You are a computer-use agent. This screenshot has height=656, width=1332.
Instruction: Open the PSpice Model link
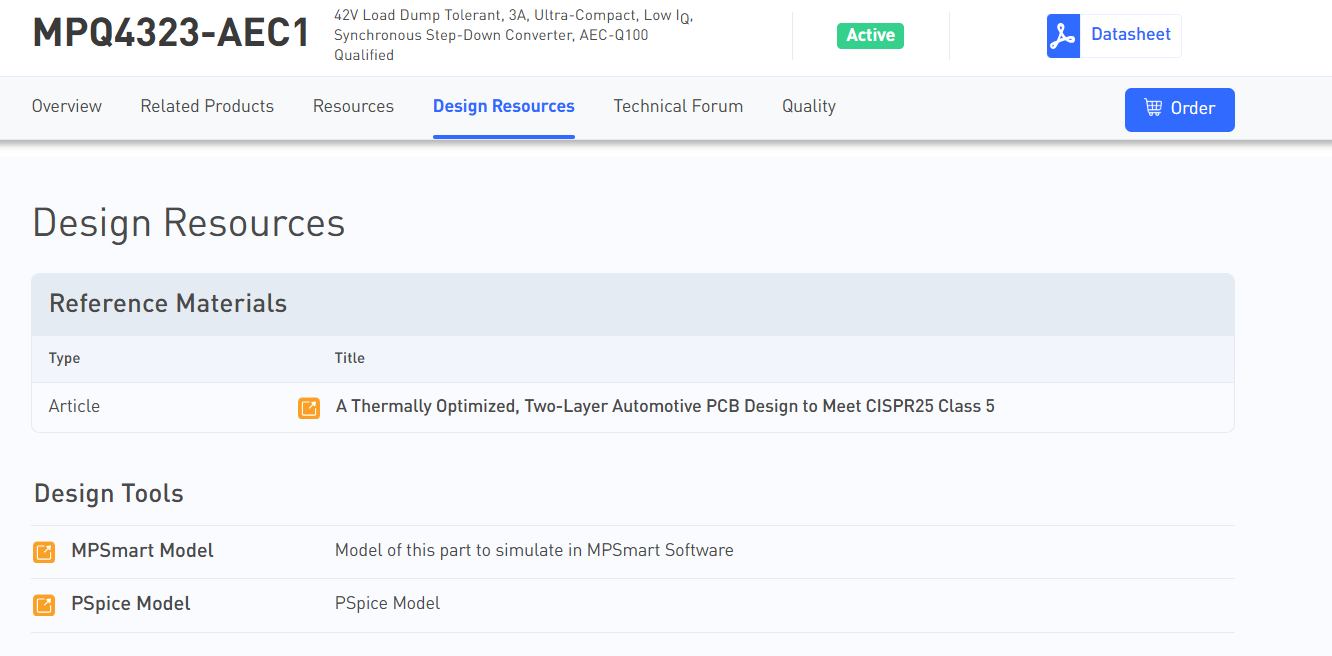[131, 604]
